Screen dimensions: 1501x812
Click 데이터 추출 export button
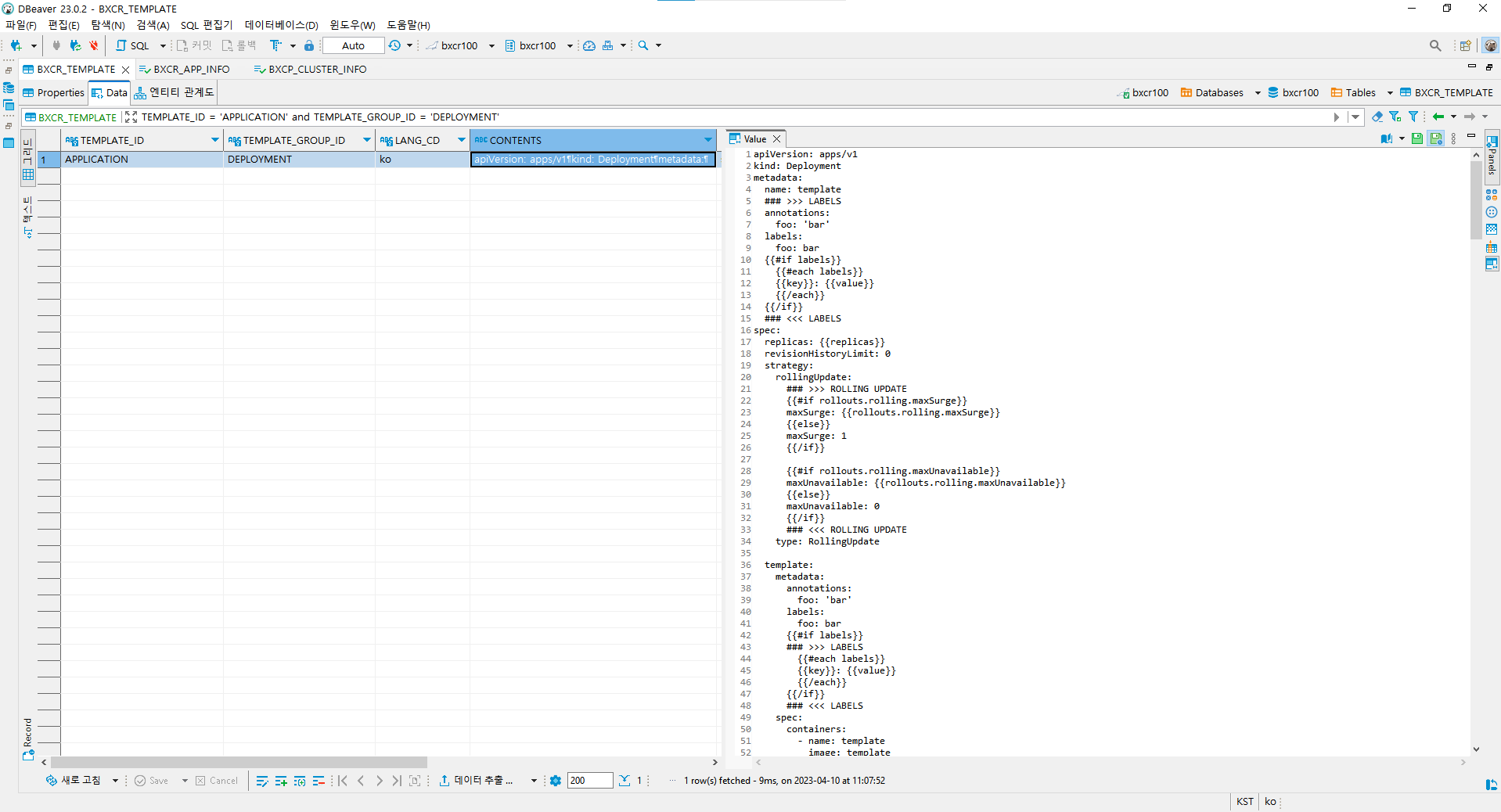point(476,781)
